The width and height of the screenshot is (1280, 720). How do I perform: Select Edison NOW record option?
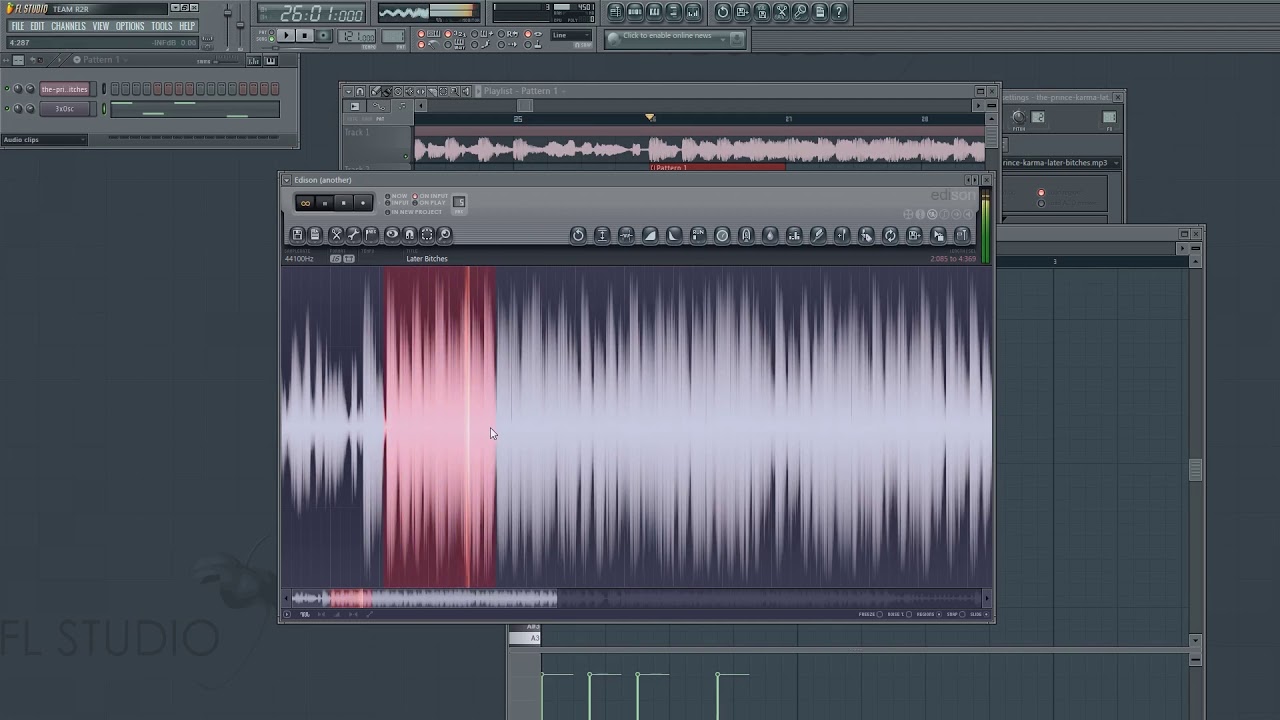[x=397, y=196]
